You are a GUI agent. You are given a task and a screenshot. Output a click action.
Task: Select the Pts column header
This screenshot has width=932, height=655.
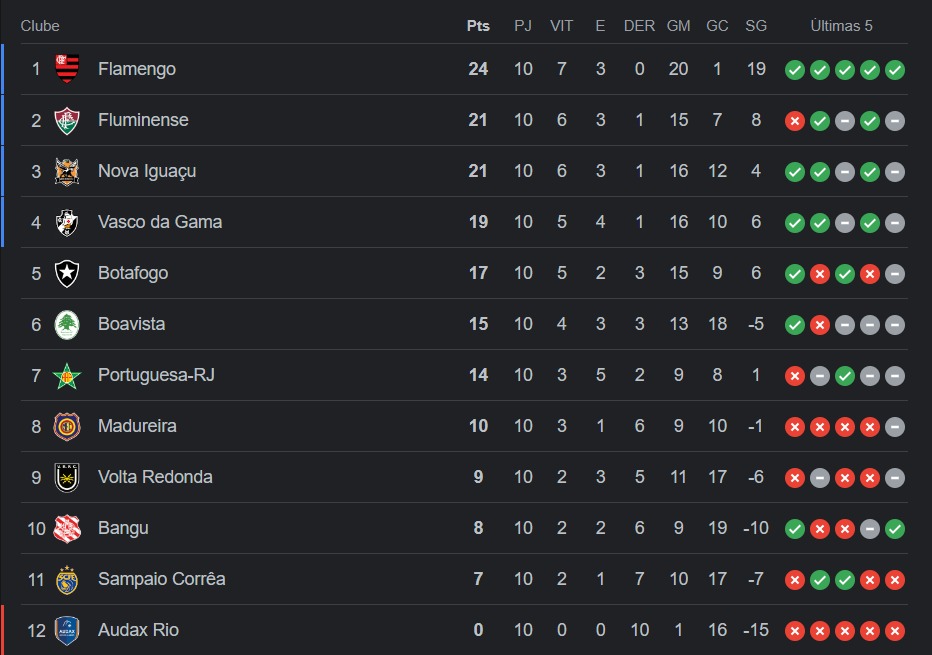coord(478,26)
